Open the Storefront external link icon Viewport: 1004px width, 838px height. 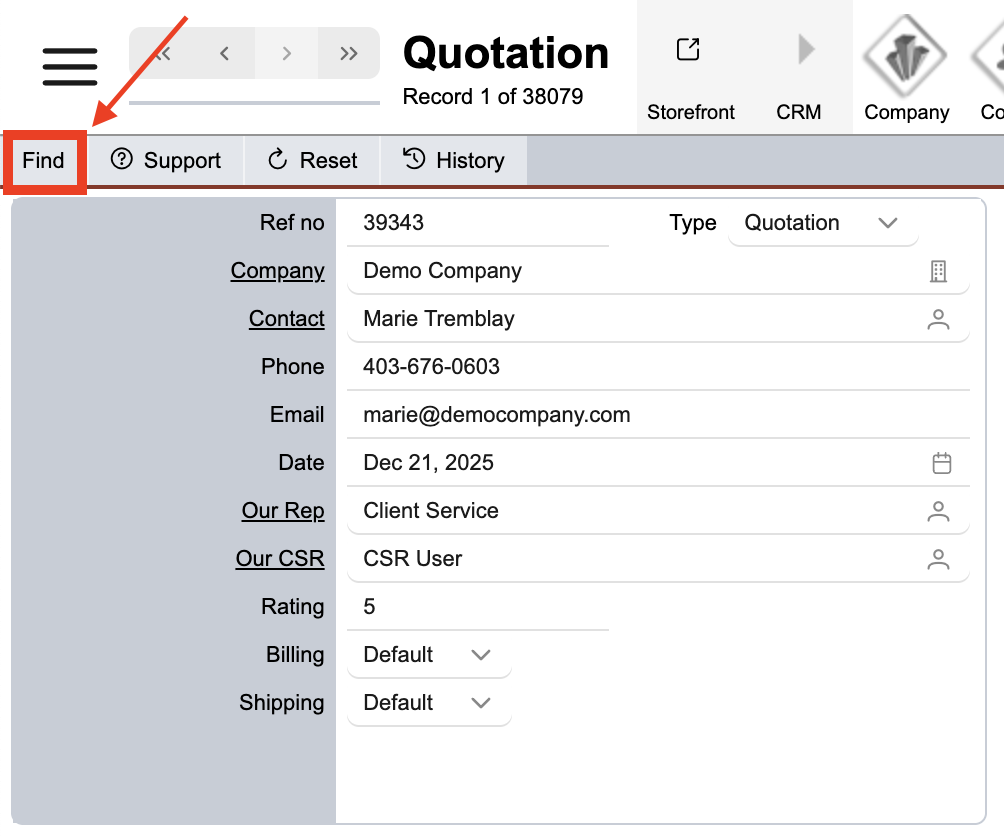click(688, 49)
